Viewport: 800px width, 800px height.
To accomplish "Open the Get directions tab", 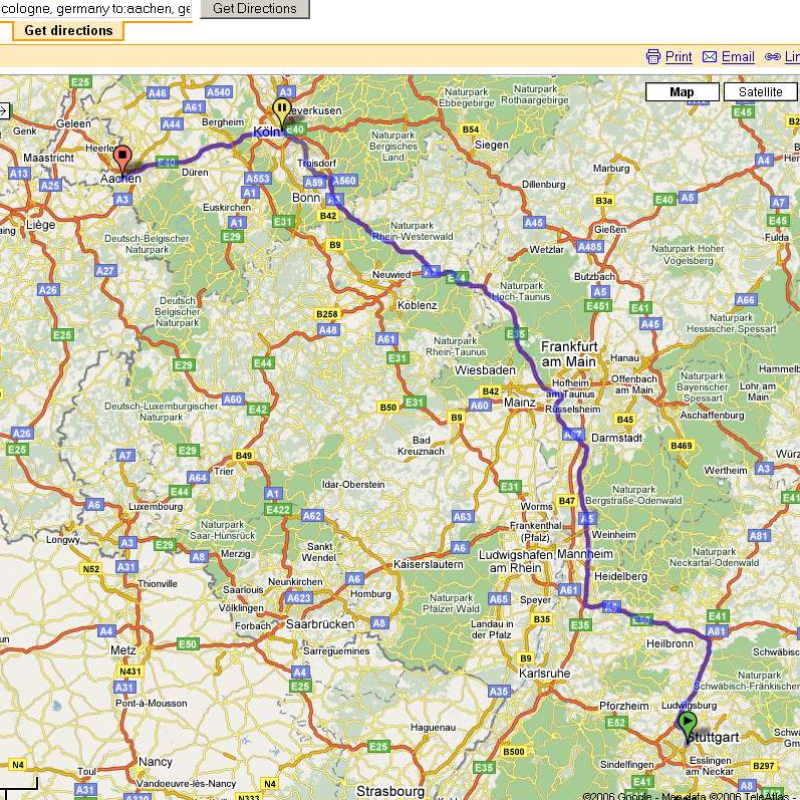I will 68,30.
